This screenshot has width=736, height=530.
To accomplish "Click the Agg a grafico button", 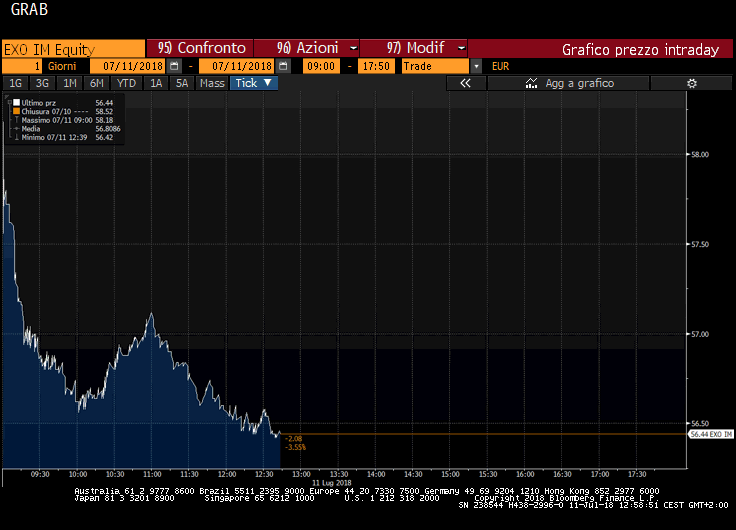I will [x=568, y=84].
